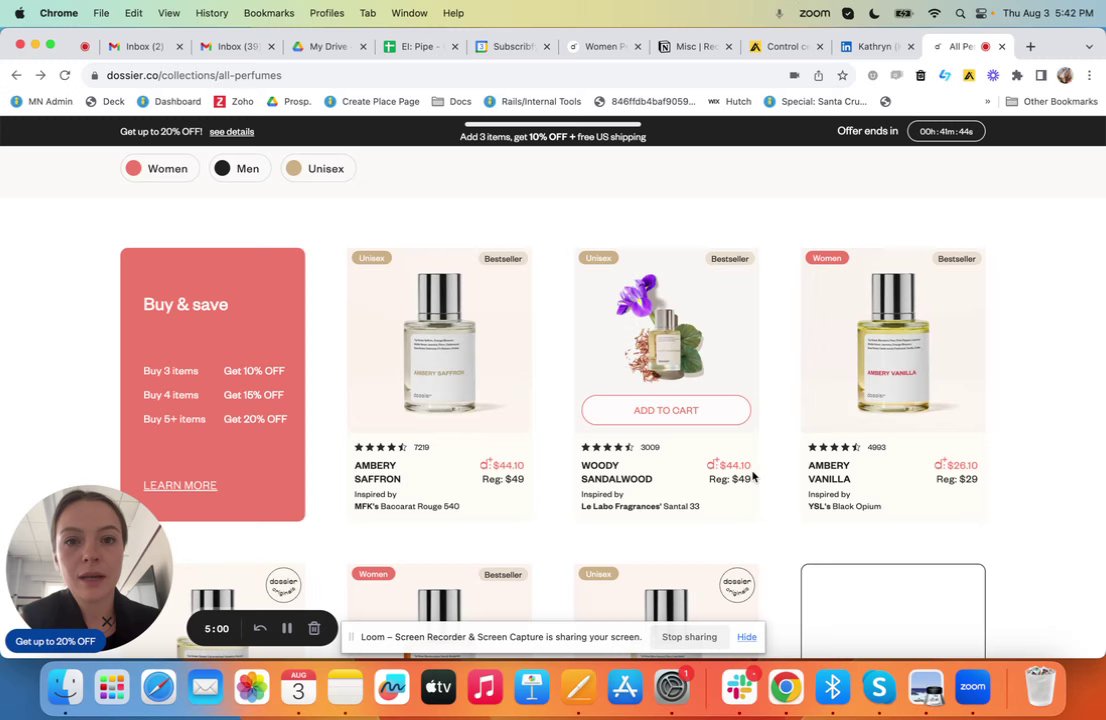The image size is (1106, 720).
Task: Open Launchpad from the dock
Action: tap(111, 686)
